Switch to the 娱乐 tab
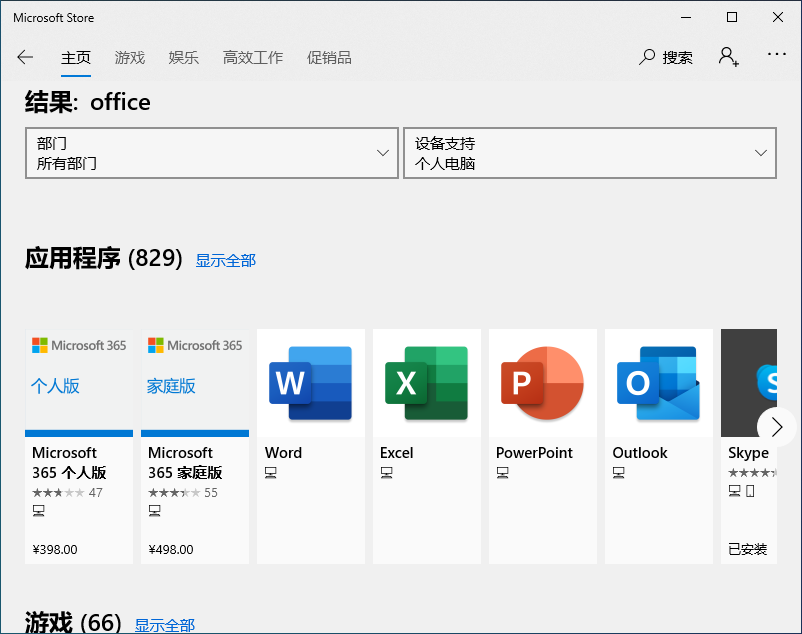 (x=184, y=57)
